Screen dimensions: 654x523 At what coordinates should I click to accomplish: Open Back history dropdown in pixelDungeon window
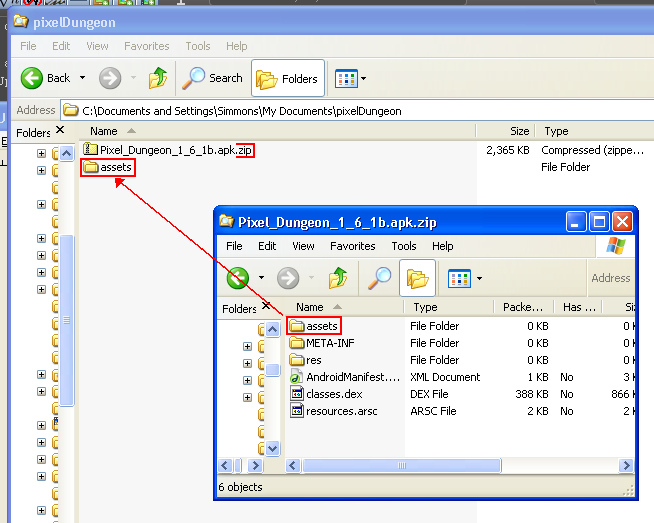[82, 78]
